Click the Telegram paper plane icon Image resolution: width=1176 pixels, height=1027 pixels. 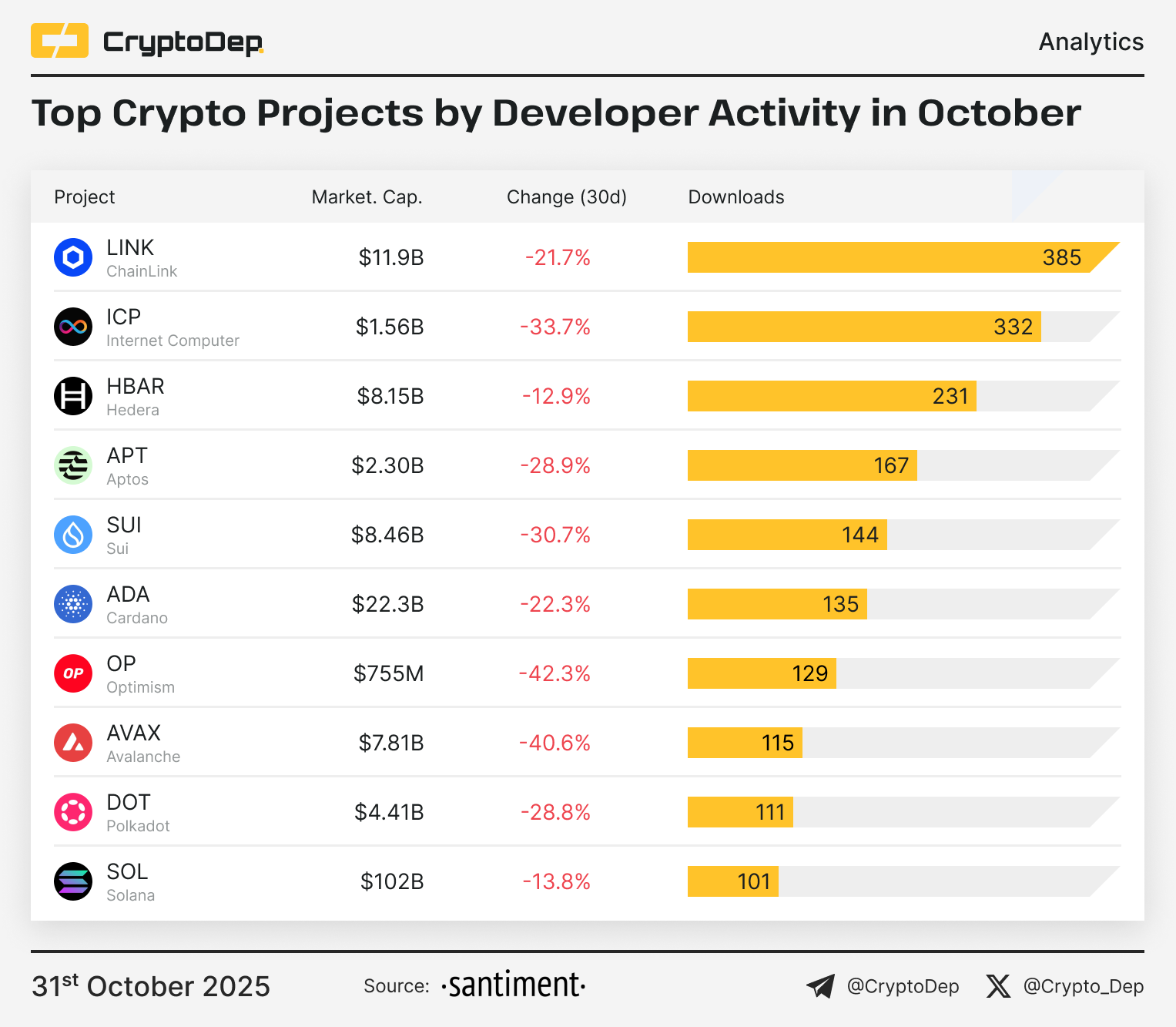[820, 986]
